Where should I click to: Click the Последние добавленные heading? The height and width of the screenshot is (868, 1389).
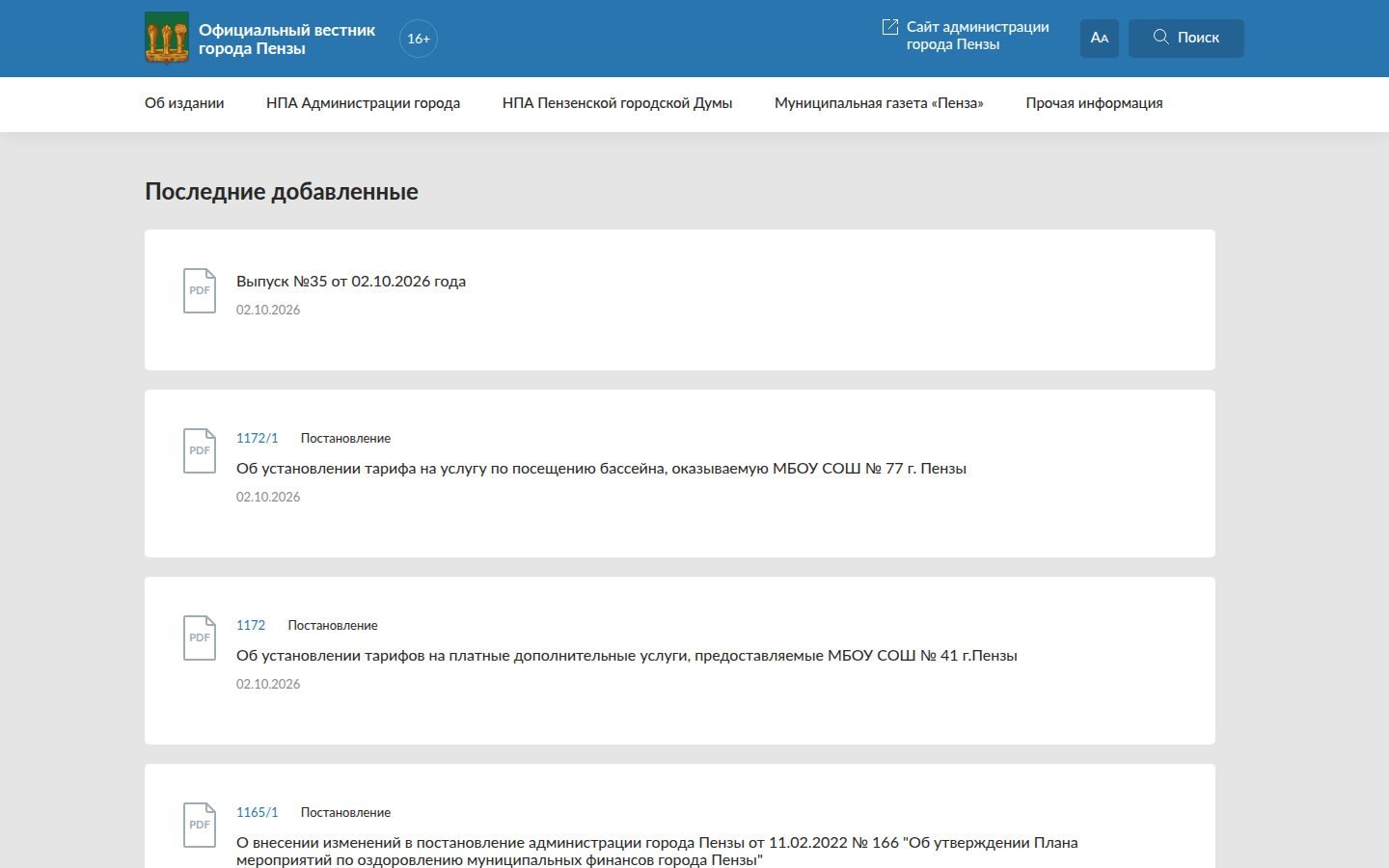coord(282,191)
